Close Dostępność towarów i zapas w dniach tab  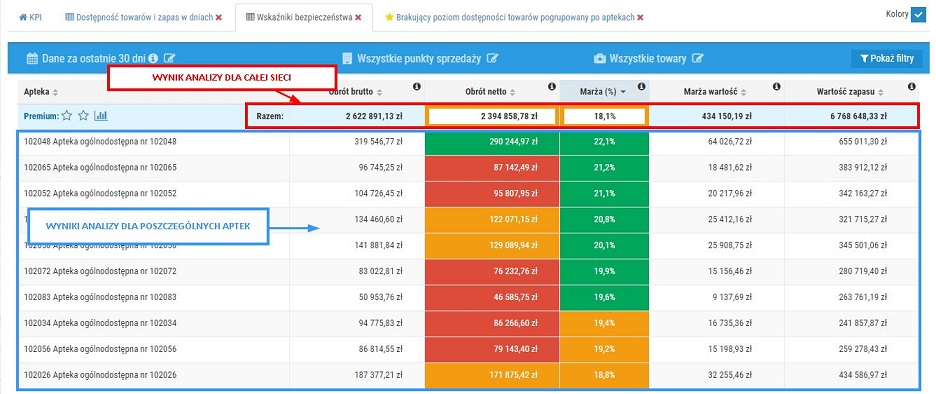219,18
